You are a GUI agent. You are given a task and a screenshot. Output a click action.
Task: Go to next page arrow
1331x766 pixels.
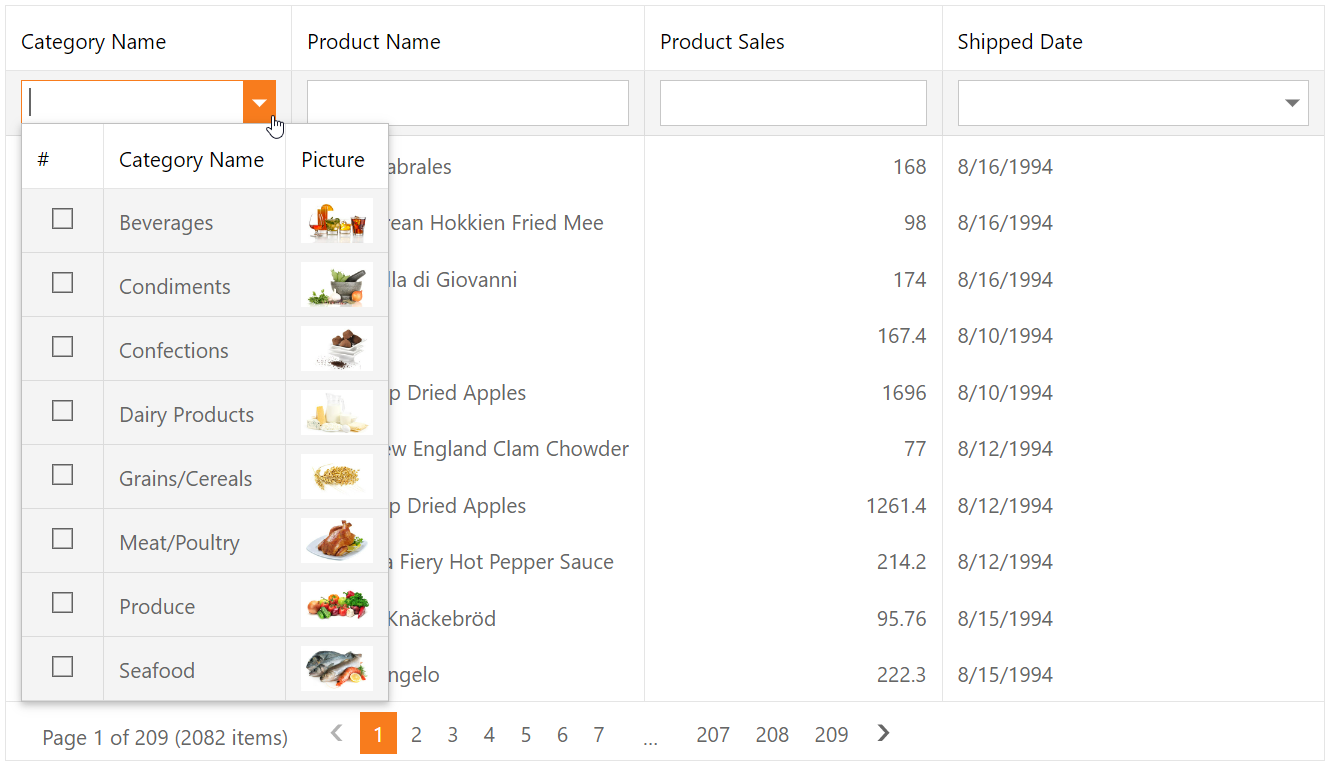click(883, 734)
